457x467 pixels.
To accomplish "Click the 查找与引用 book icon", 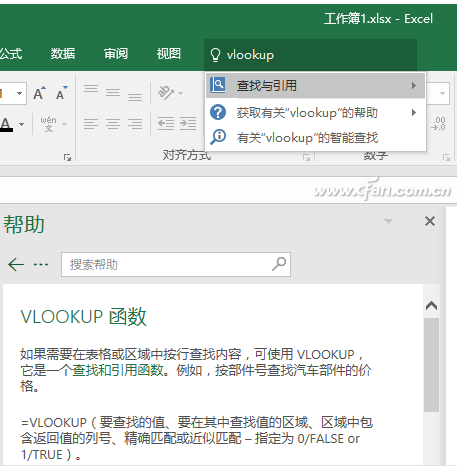I will click(218, 85).
